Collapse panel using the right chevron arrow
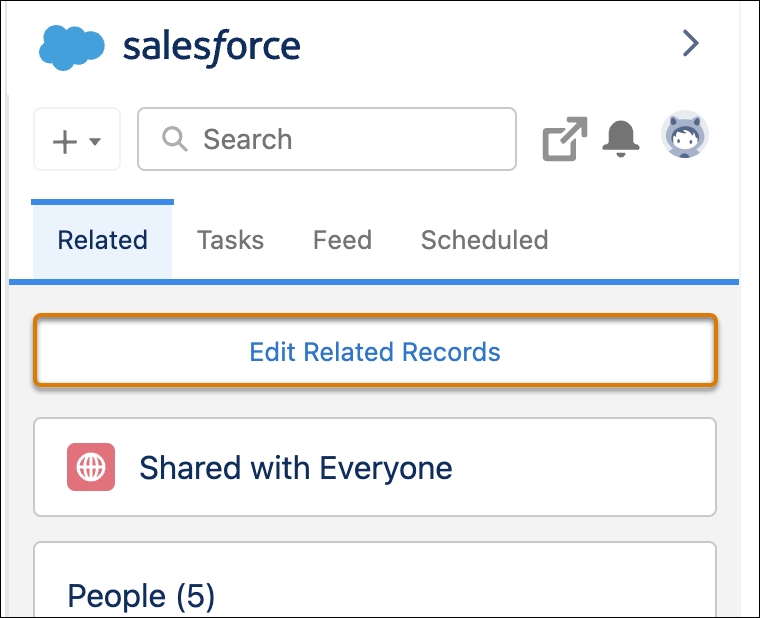The image size is (760, 618). click(x=691, y=43)
